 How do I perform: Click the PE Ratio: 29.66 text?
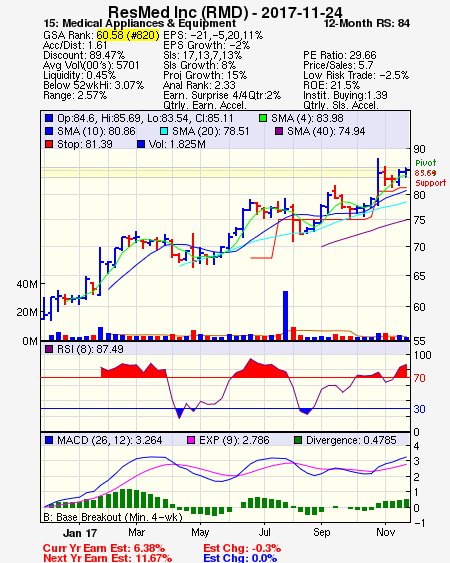[x=340, y=55]
